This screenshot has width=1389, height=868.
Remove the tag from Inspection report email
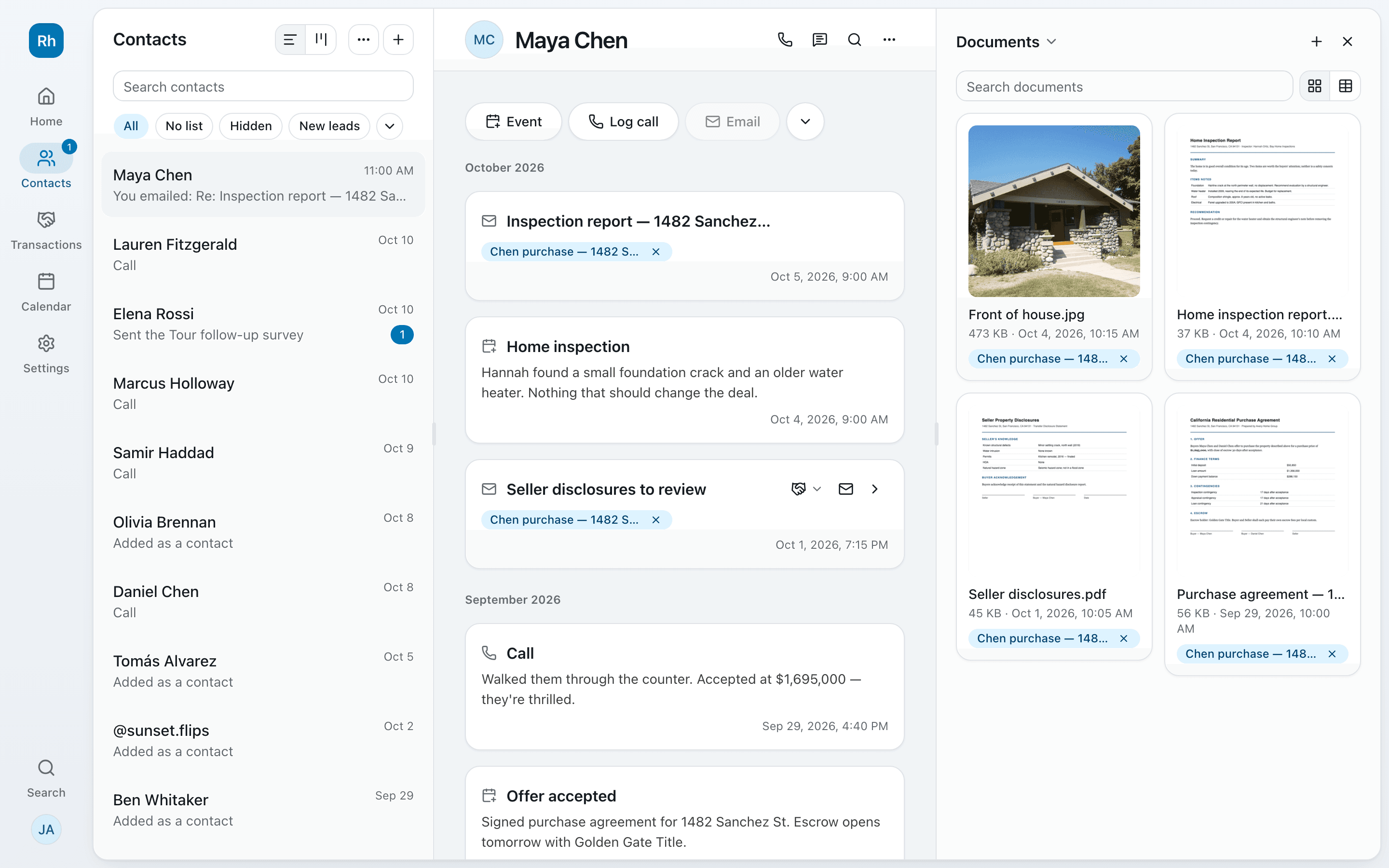click(655, 252)
